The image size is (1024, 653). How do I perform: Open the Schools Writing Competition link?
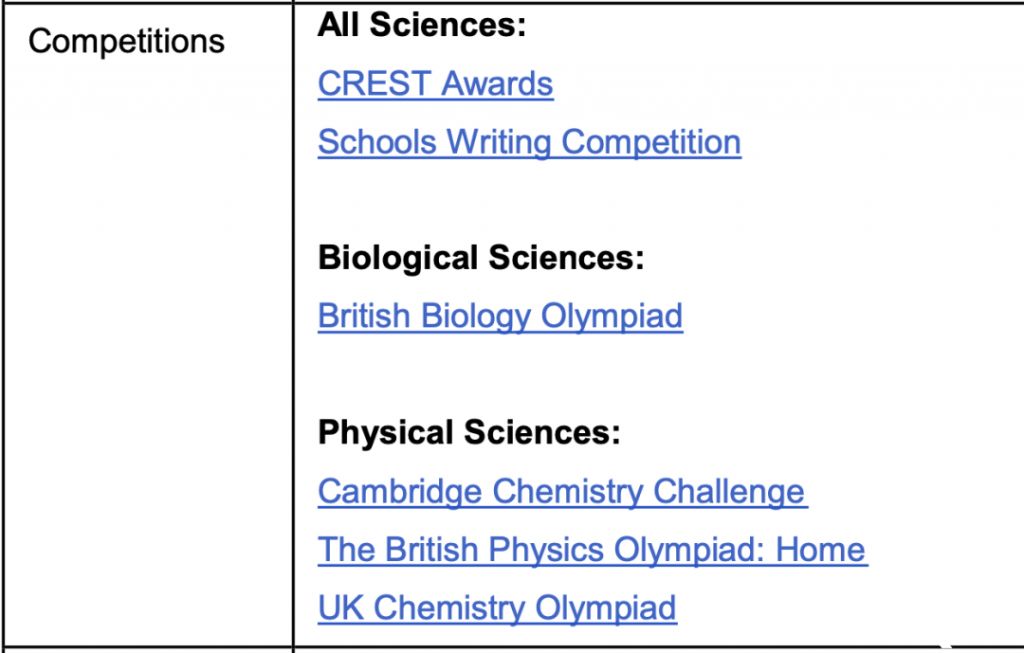[529, 142]
